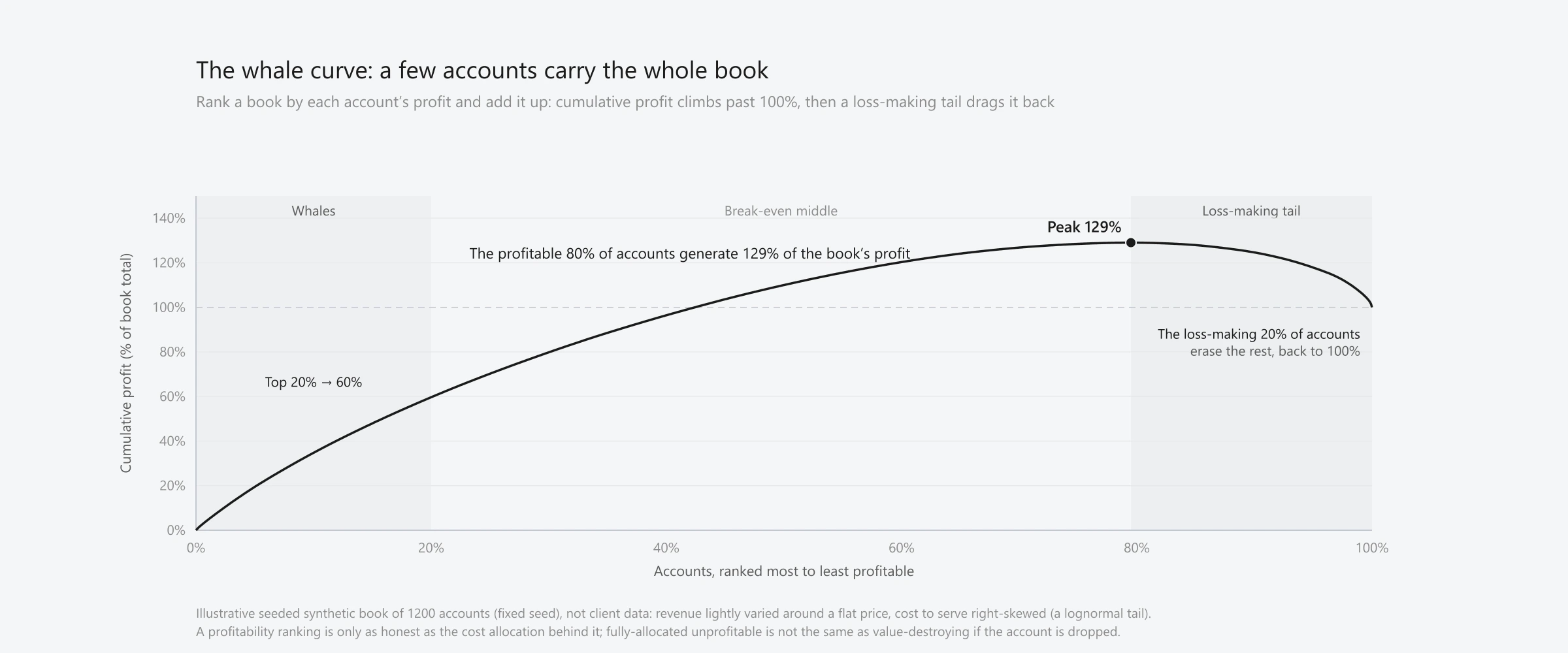Viewport: 1568px width, 653px height.
Task: Select the 'Peak 129%' label
Action: tap(1084, 227)
